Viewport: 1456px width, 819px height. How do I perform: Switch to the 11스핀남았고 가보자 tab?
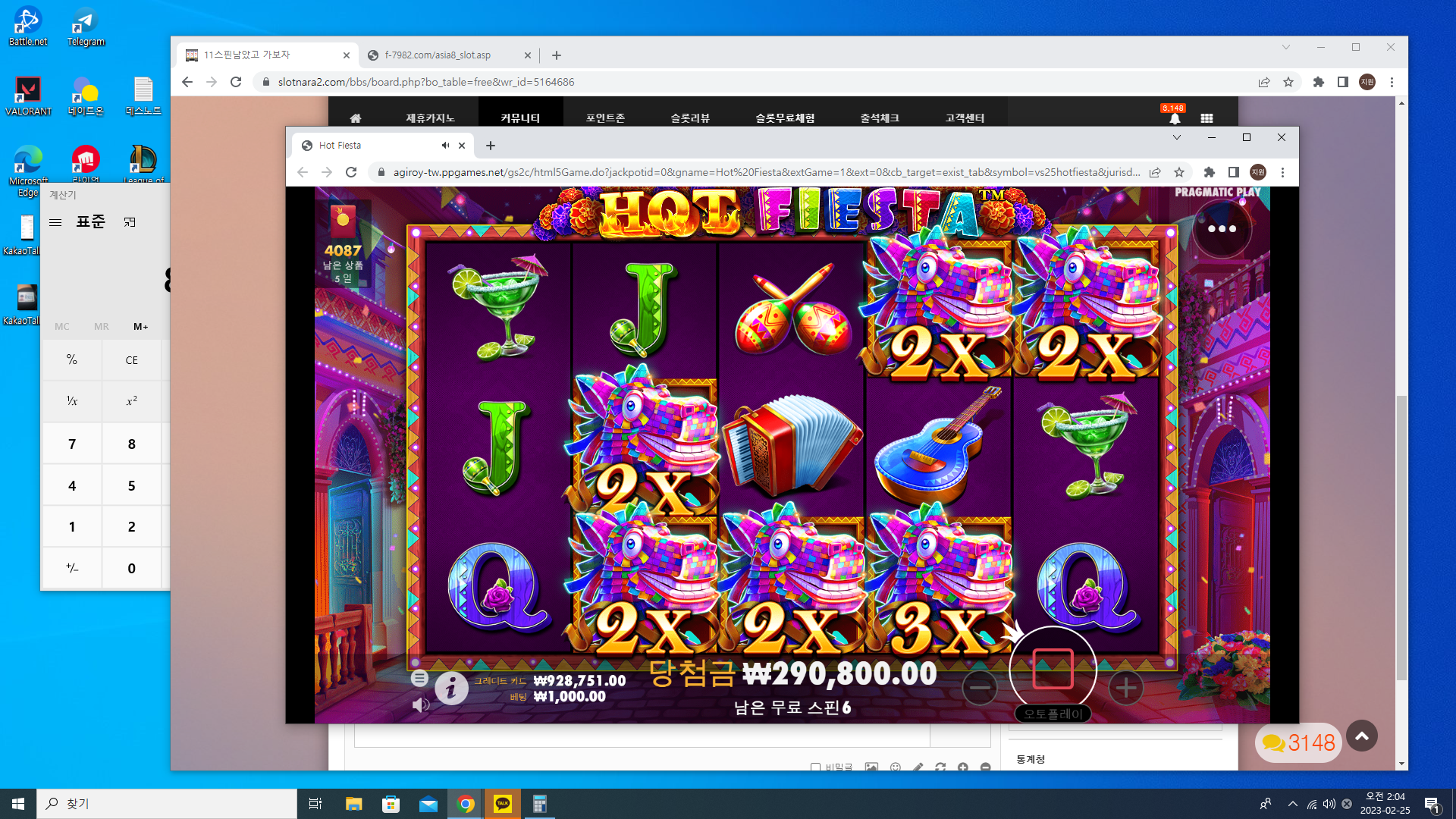(x=267, y=55)
